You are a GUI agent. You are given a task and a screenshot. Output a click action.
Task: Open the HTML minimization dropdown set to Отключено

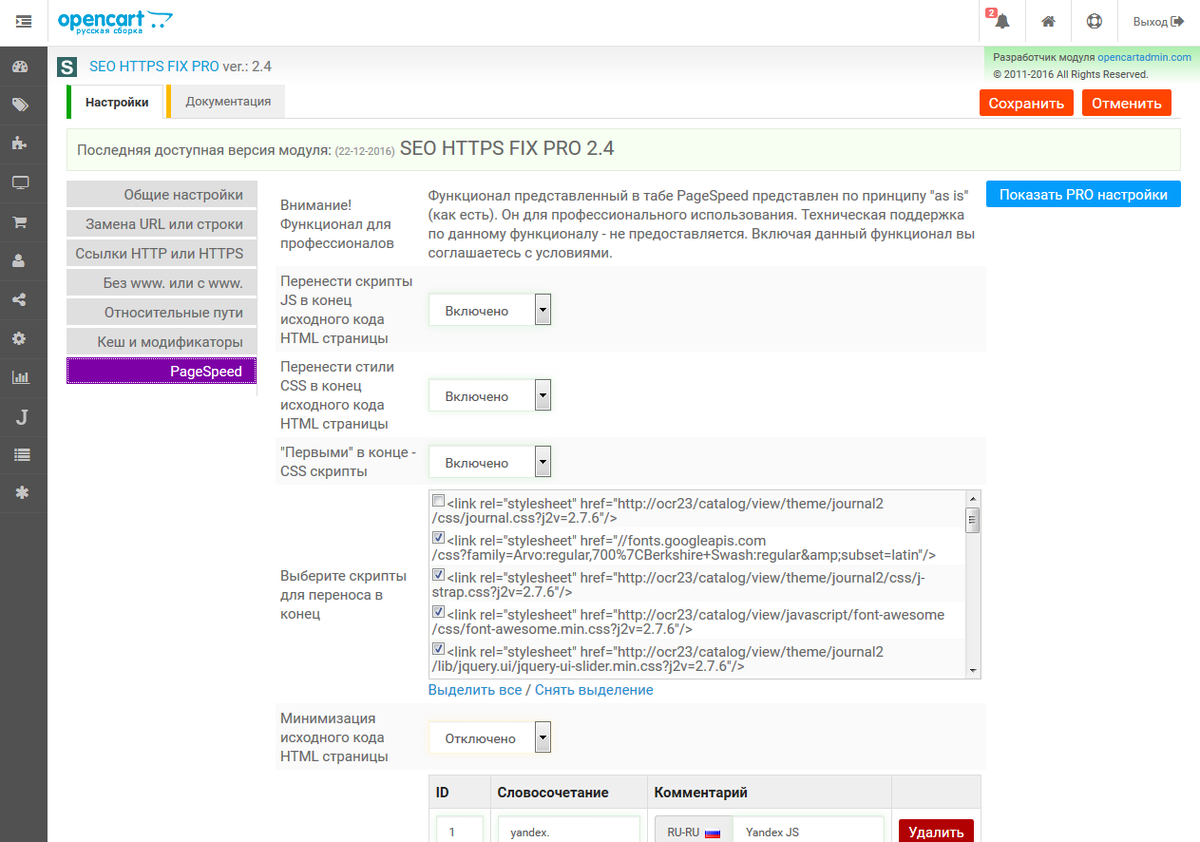point(490,739)
